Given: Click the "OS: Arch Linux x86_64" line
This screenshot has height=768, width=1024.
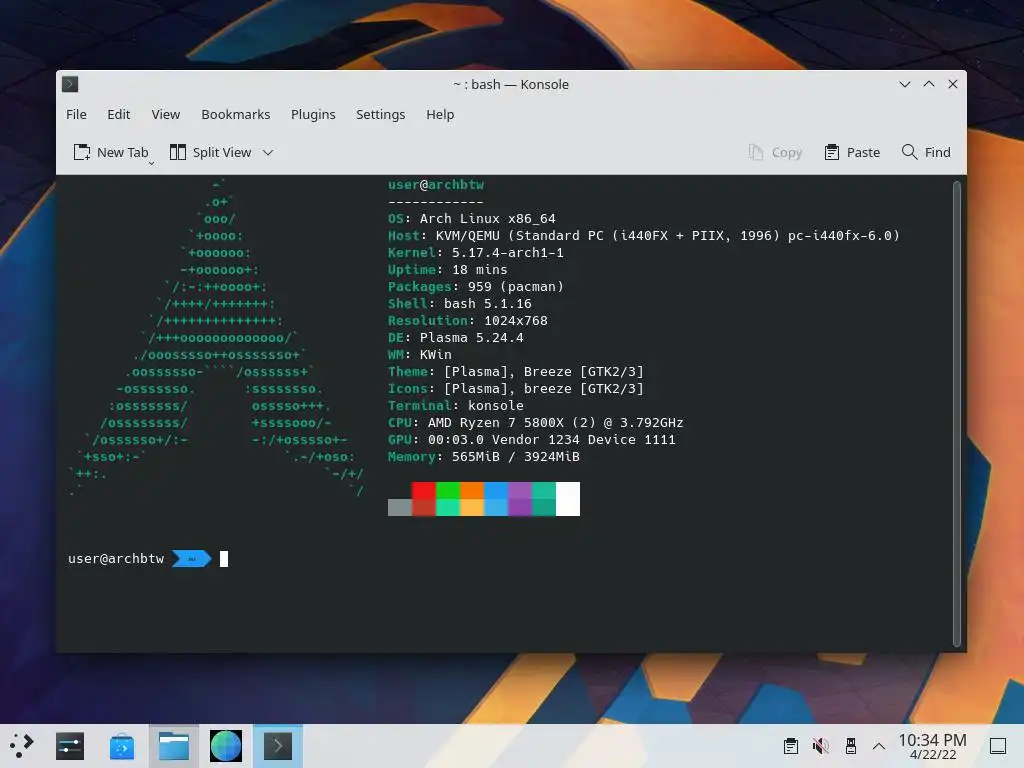Looking at the screenshot, I should click(472, 219).
